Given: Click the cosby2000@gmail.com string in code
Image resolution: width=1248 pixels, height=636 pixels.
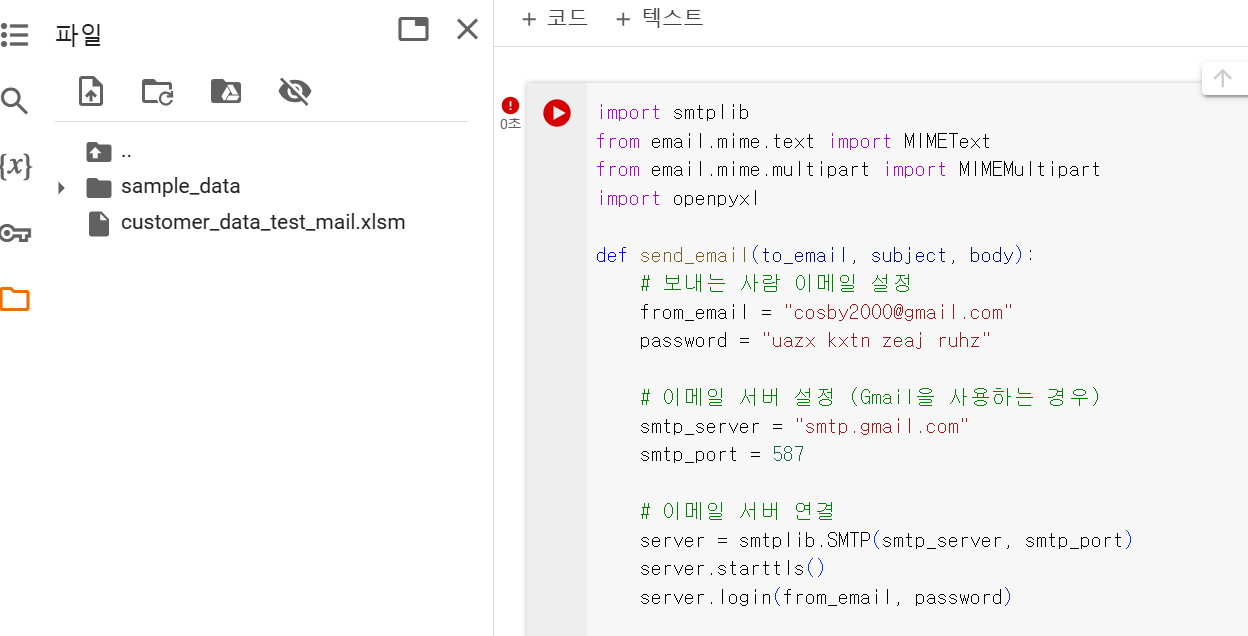Looking at the screenshot, I should [x=899, y=312].
